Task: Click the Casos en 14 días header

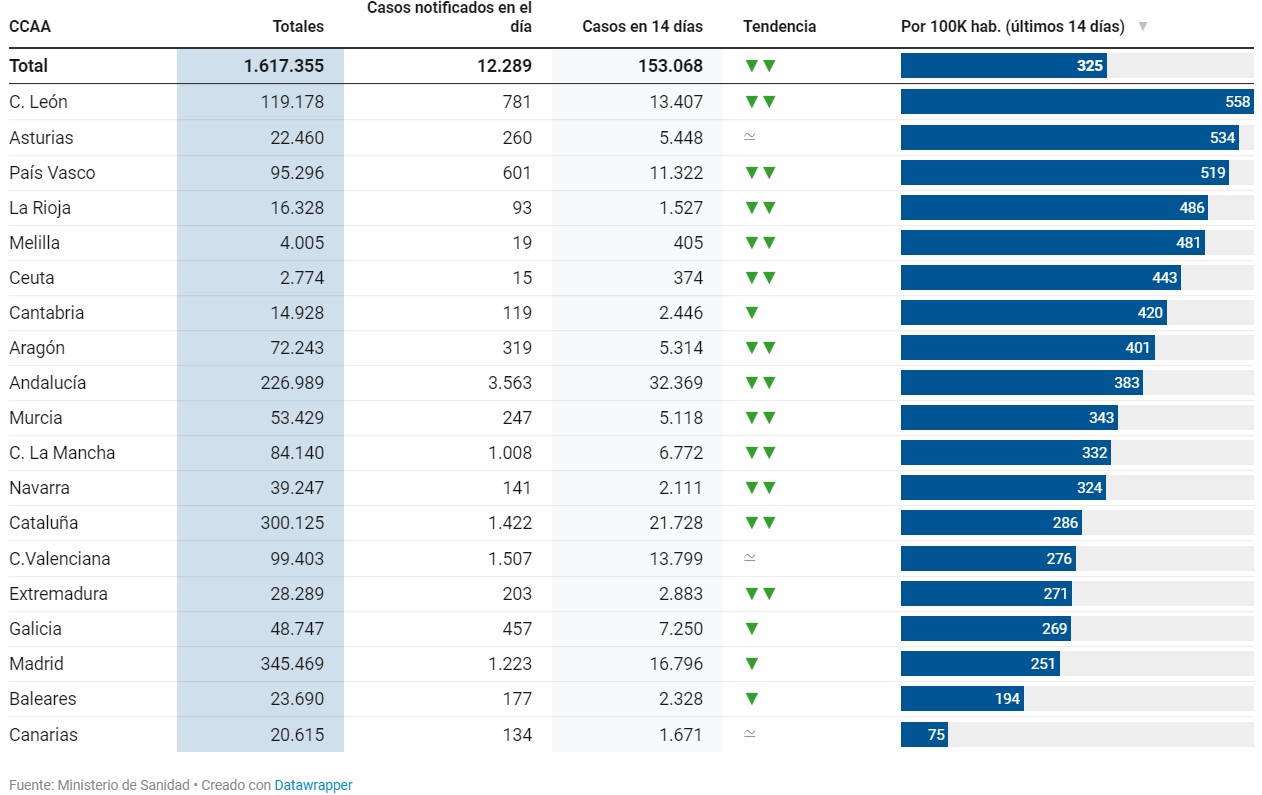Action: tap(642, 27)
